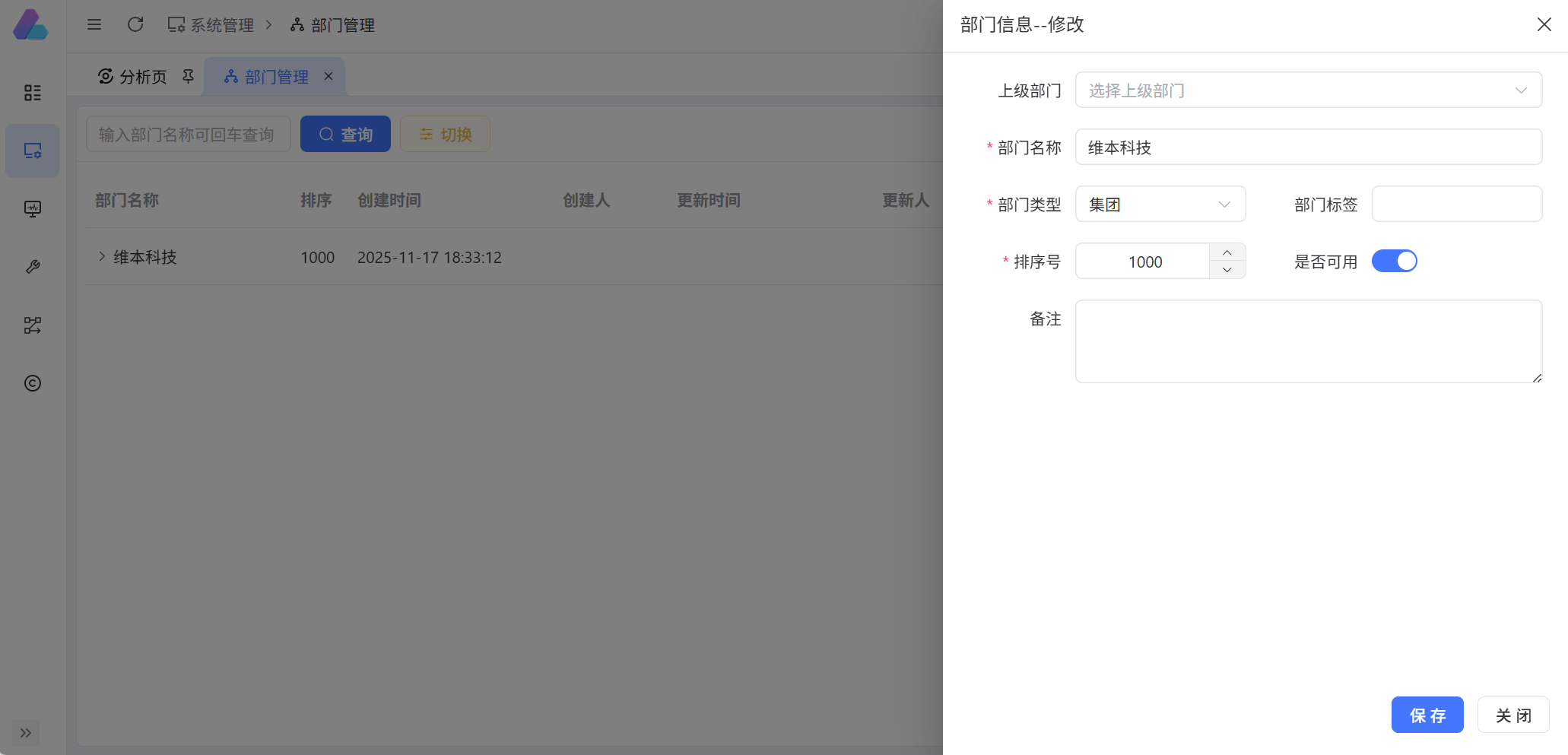Open the system management sidebar icon
1568x755 pixels.
[x=32, y=151]
